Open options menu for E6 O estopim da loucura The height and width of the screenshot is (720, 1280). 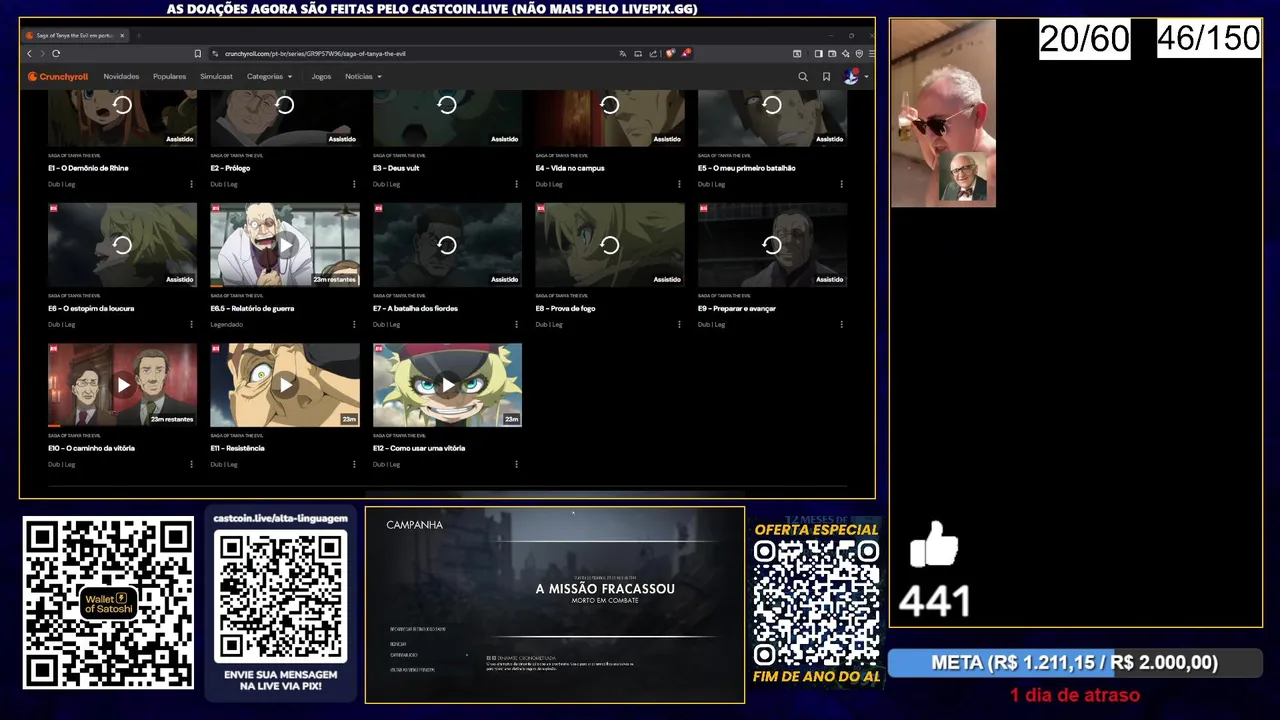tap(191, 324)
